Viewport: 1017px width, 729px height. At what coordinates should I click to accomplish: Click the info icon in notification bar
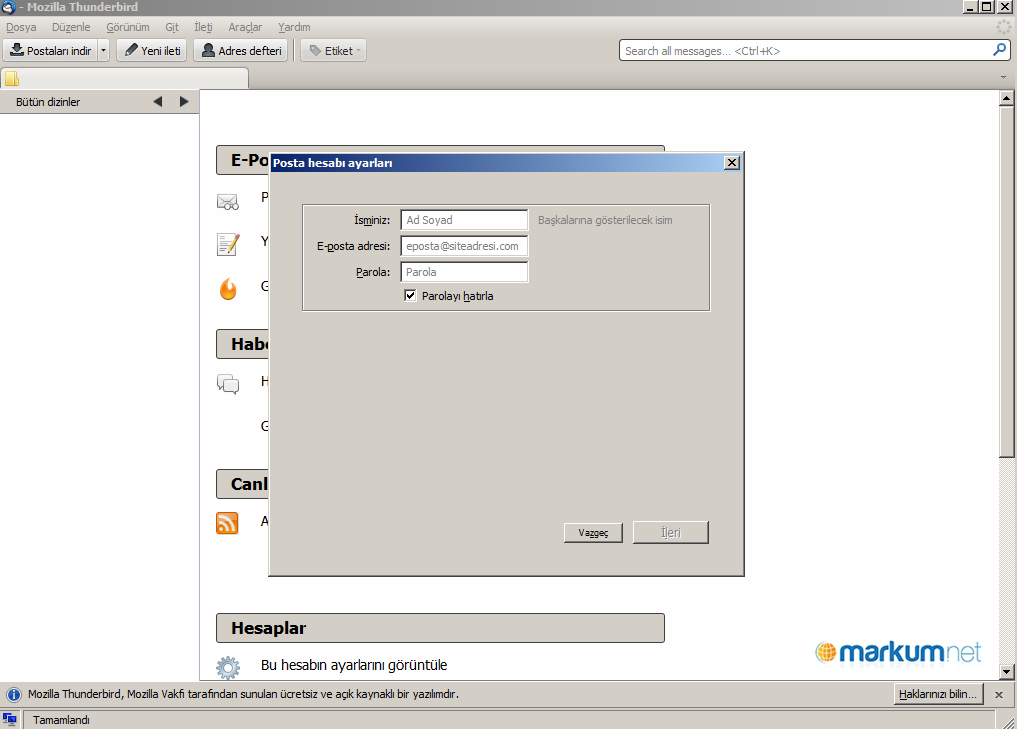(x=13, y=695)
